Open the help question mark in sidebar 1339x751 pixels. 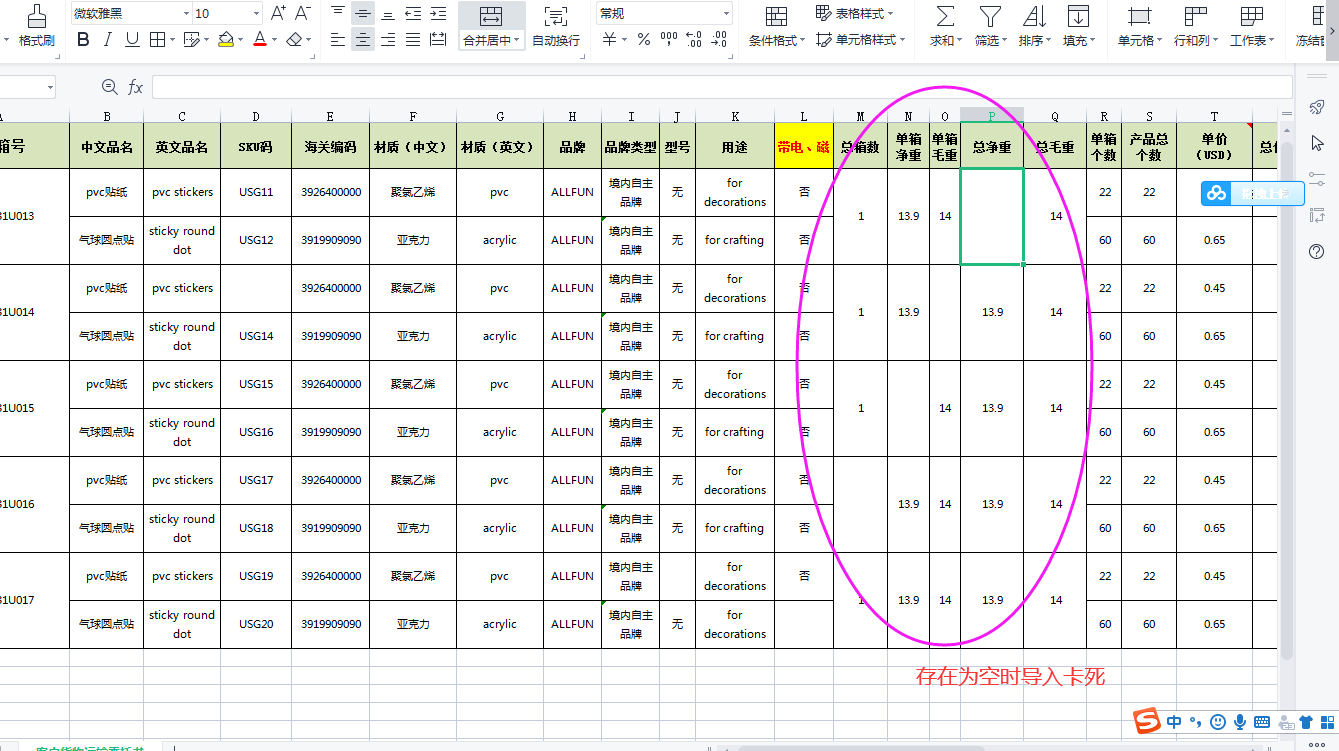(1317, 252)
